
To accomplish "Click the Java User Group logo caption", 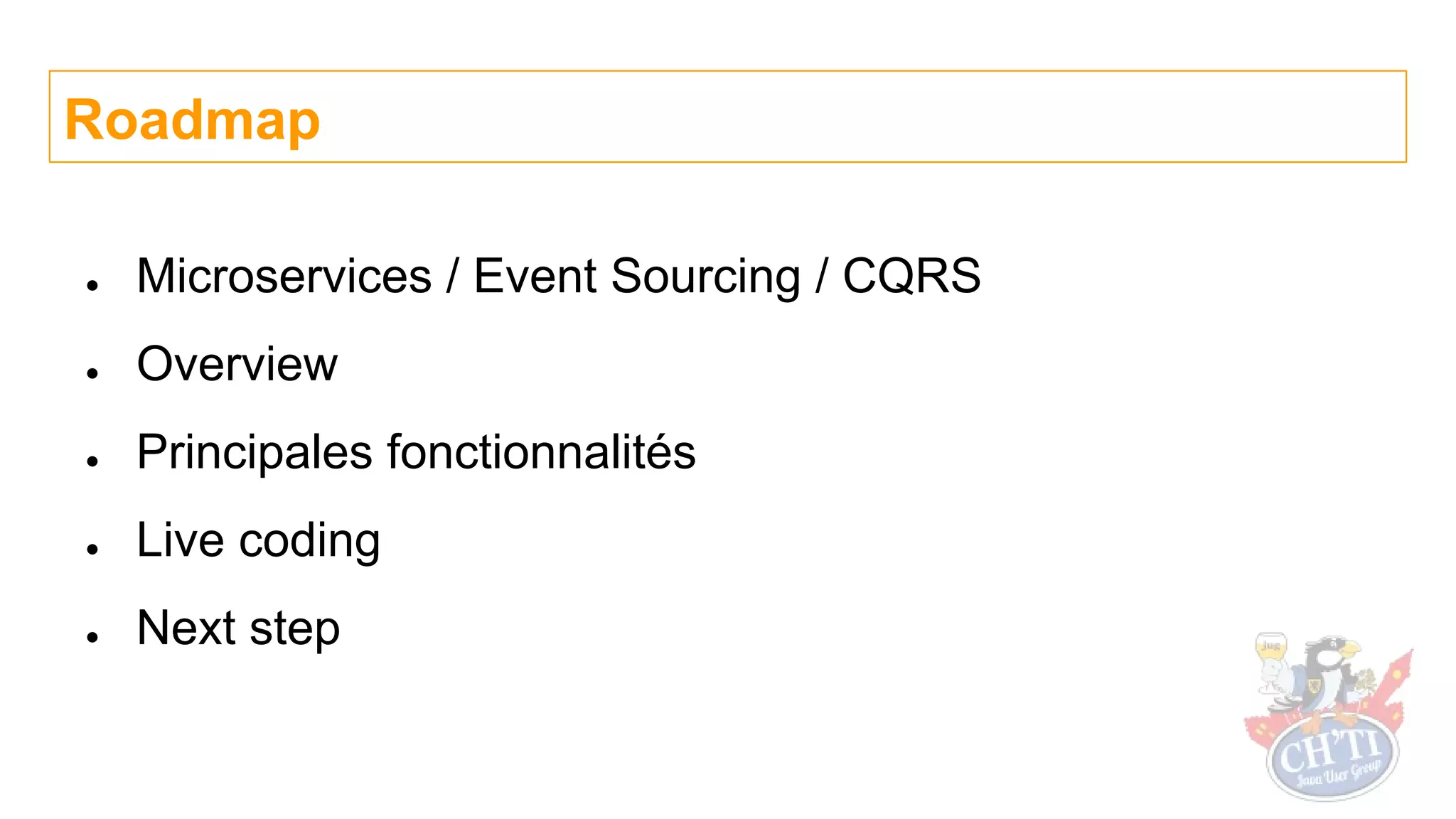I will (x=1338, y=775).
